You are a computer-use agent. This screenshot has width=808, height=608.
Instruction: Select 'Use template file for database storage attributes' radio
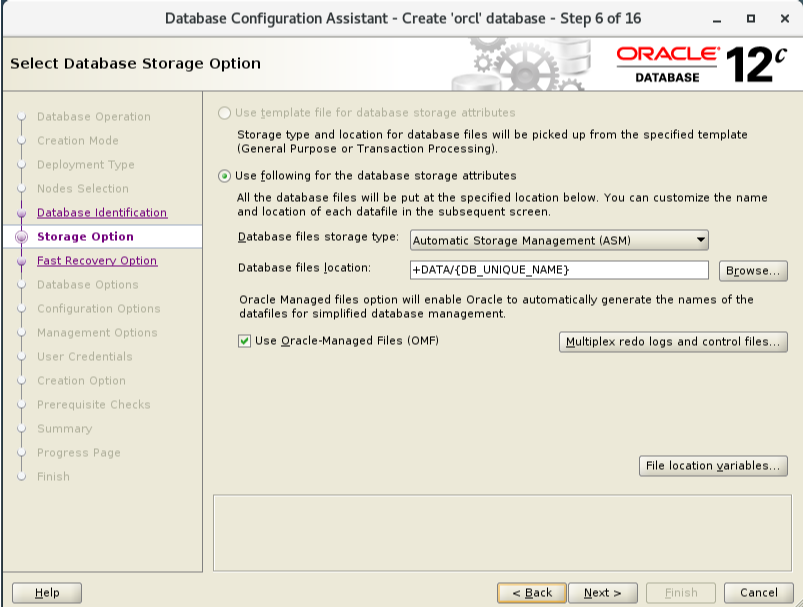pos(224,113)
